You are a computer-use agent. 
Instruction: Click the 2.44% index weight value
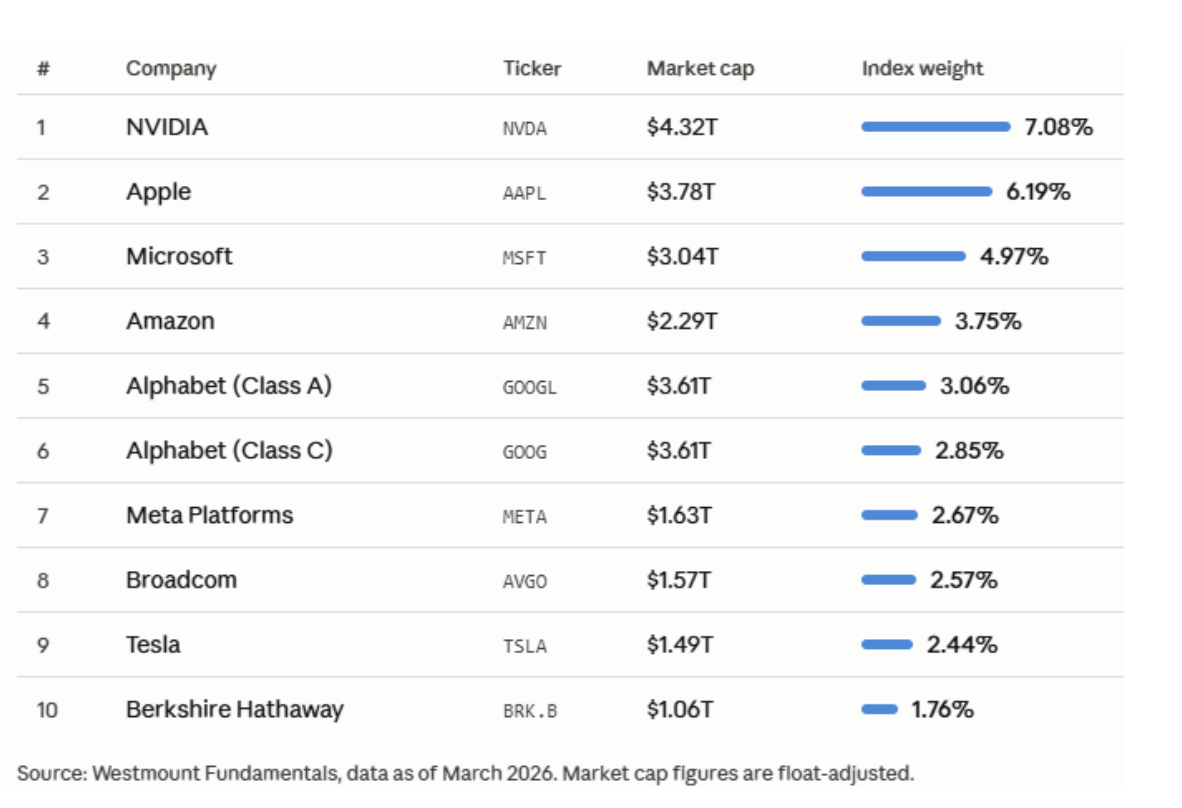(962, 645)
